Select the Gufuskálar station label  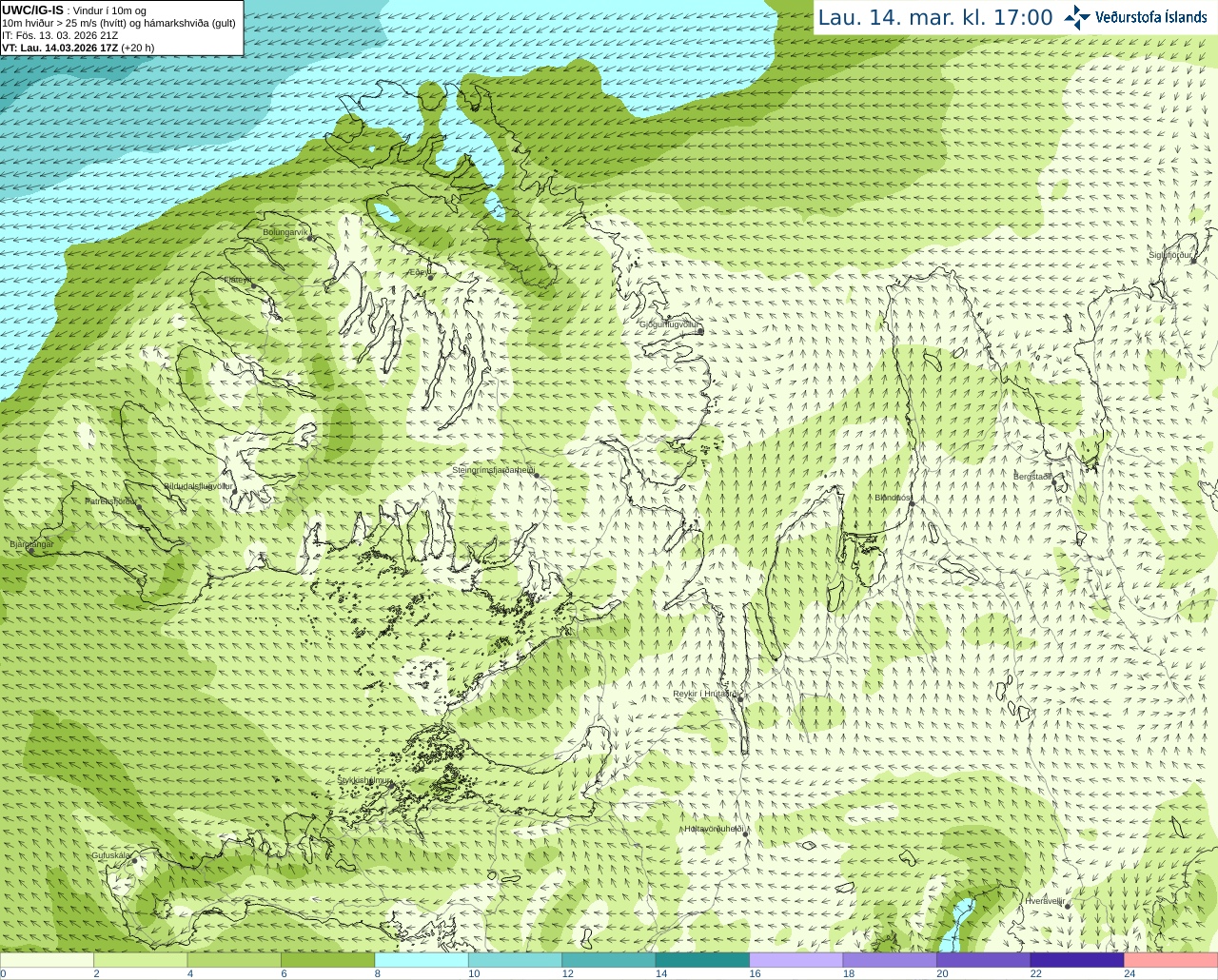point(111,855)
